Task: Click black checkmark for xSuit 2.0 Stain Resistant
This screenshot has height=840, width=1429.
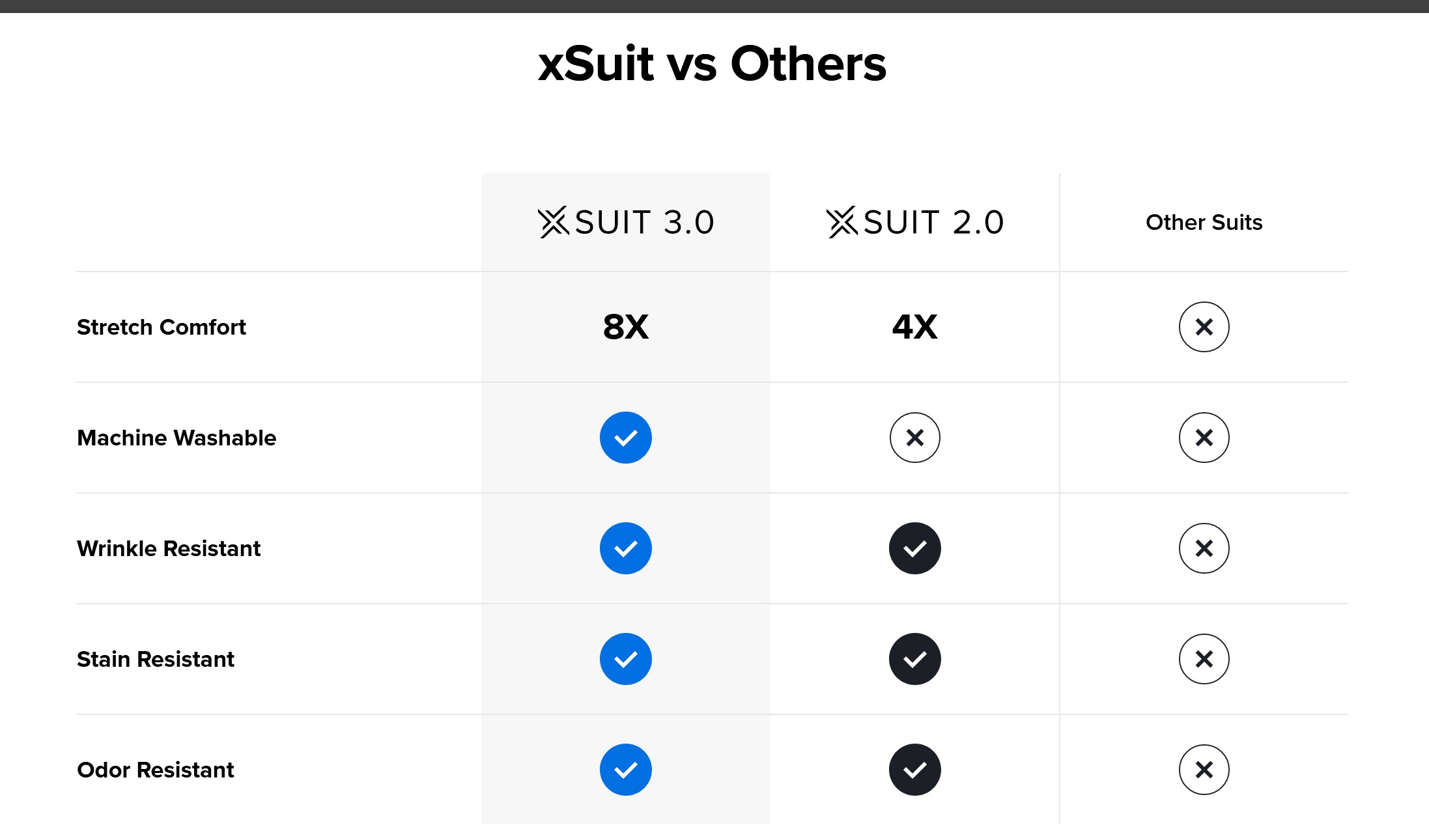Action: point(915,659)
